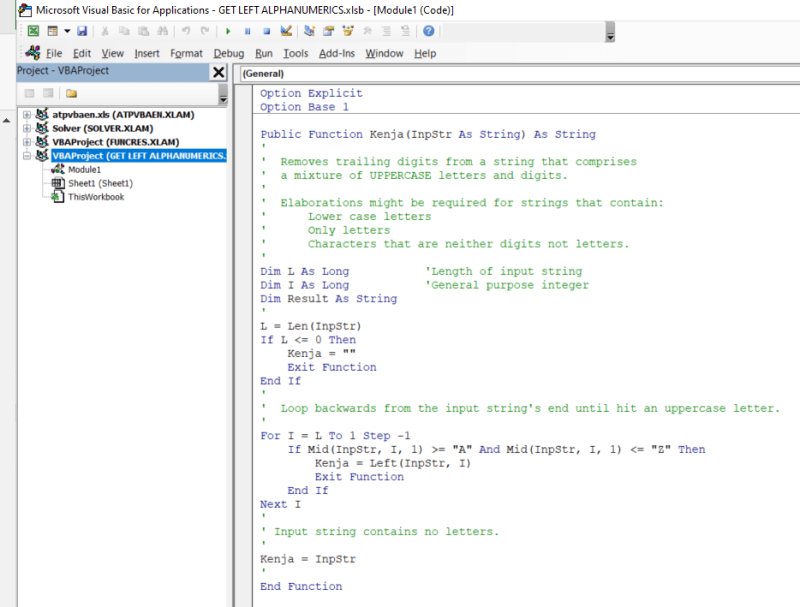Viewport: 800px width, 607px height.
Task: Select Module1 in project tree
Action: 84,170
